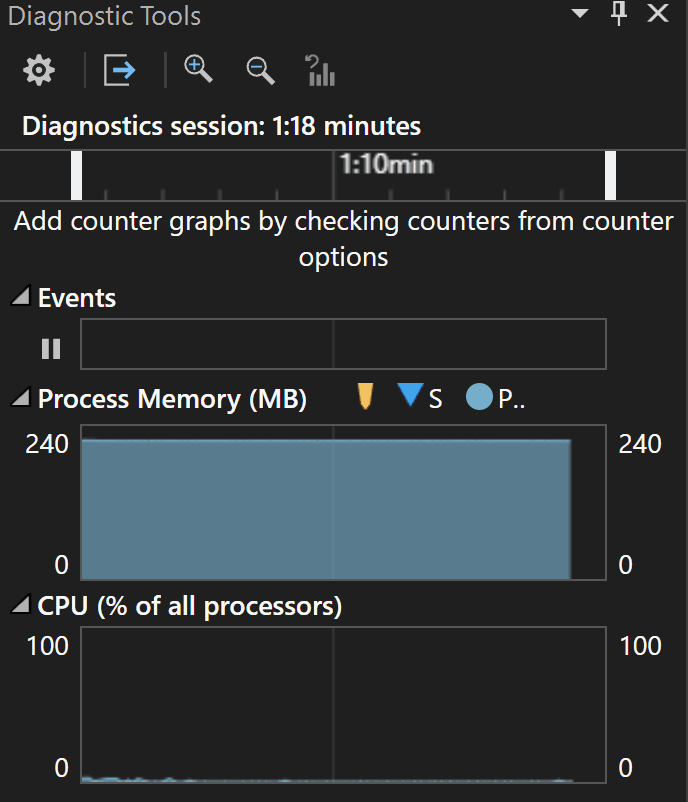This screenshot has height=802, width=688.
Task: Toggle the GC yellow marker legend
Action: (365, 396)
